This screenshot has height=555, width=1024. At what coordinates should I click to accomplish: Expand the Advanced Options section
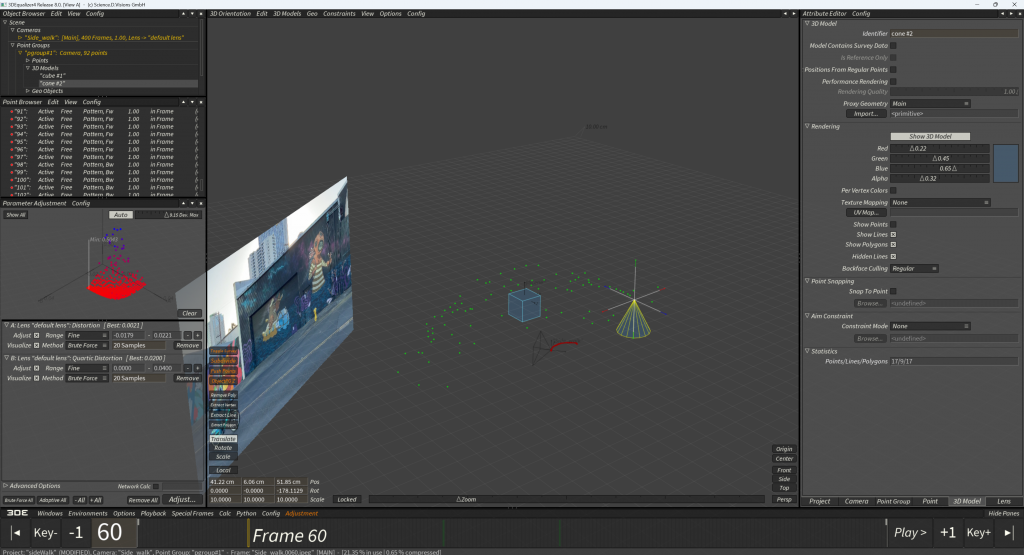pyautogui.click(x=6, y=486)
